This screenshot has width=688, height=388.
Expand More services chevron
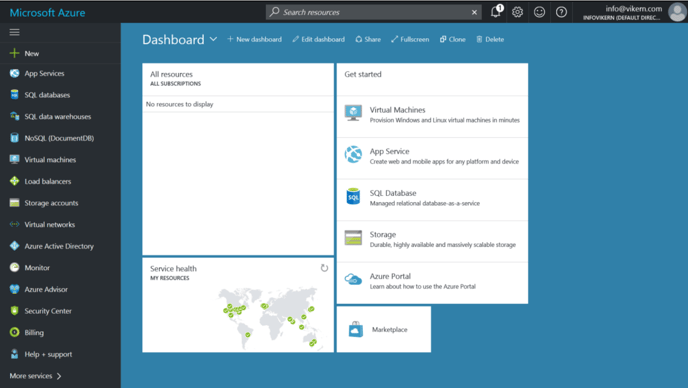pyautogui.click(x=59, y=376)
